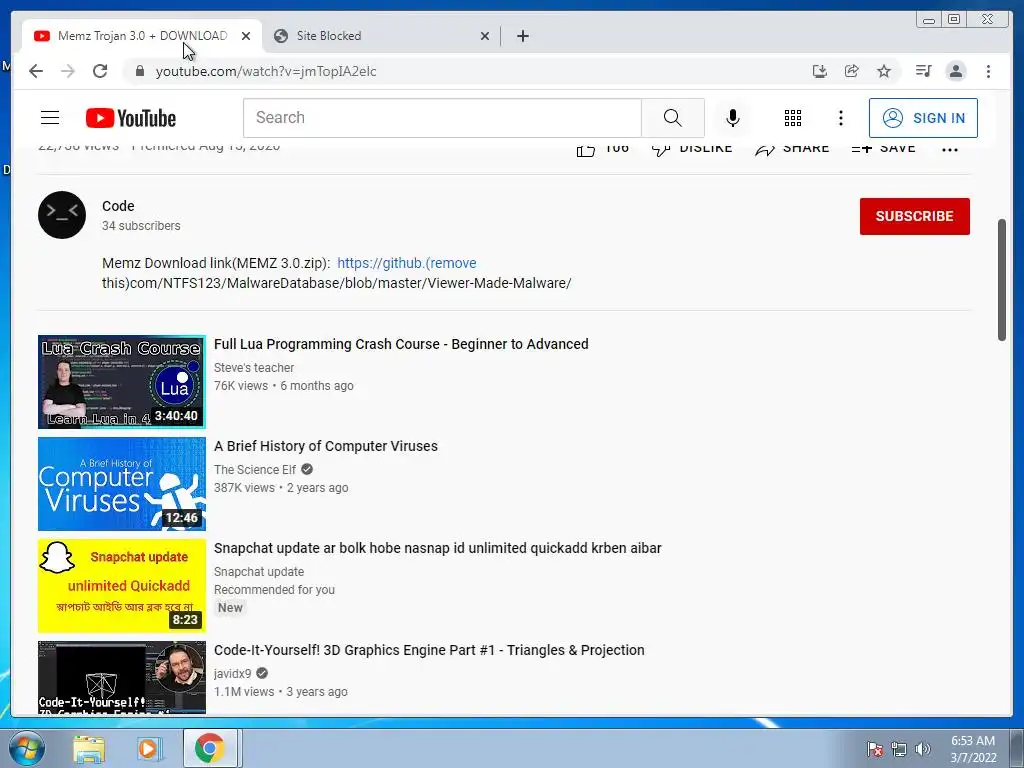Open Full Lua Programming Crash Course title

tap(401, 344)
